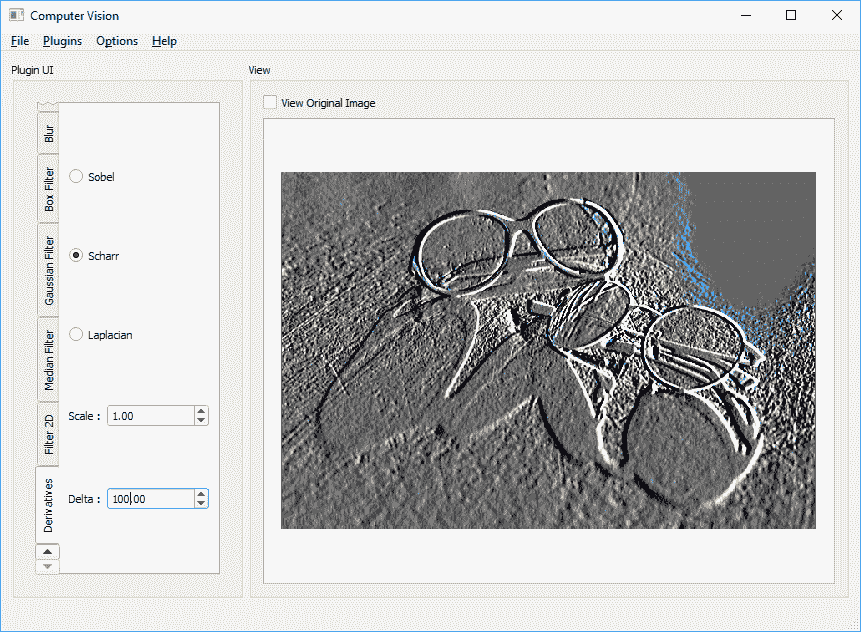The width and height of the screenshot is (861, 632).
Task: Decrease the Delta value with down arrow
Action: pos(201,503)
